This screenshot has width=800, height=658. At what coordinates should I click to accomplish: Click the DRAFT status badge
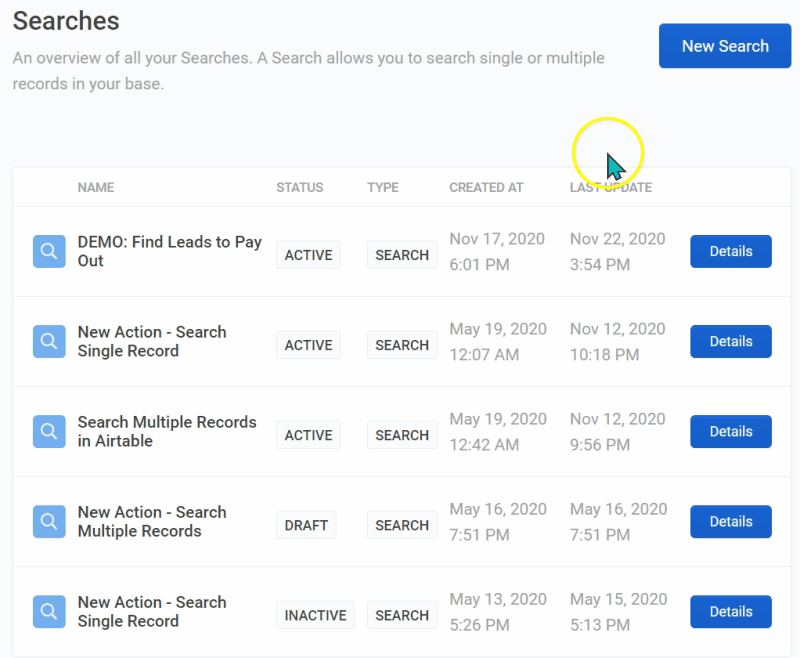coord(305,525)
